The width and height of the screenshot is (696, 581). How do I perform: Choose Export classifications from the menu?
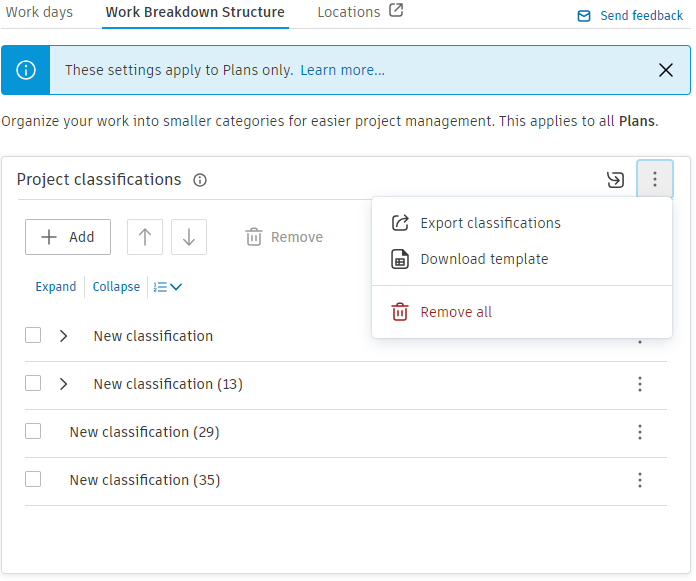[x=490, y=223]
